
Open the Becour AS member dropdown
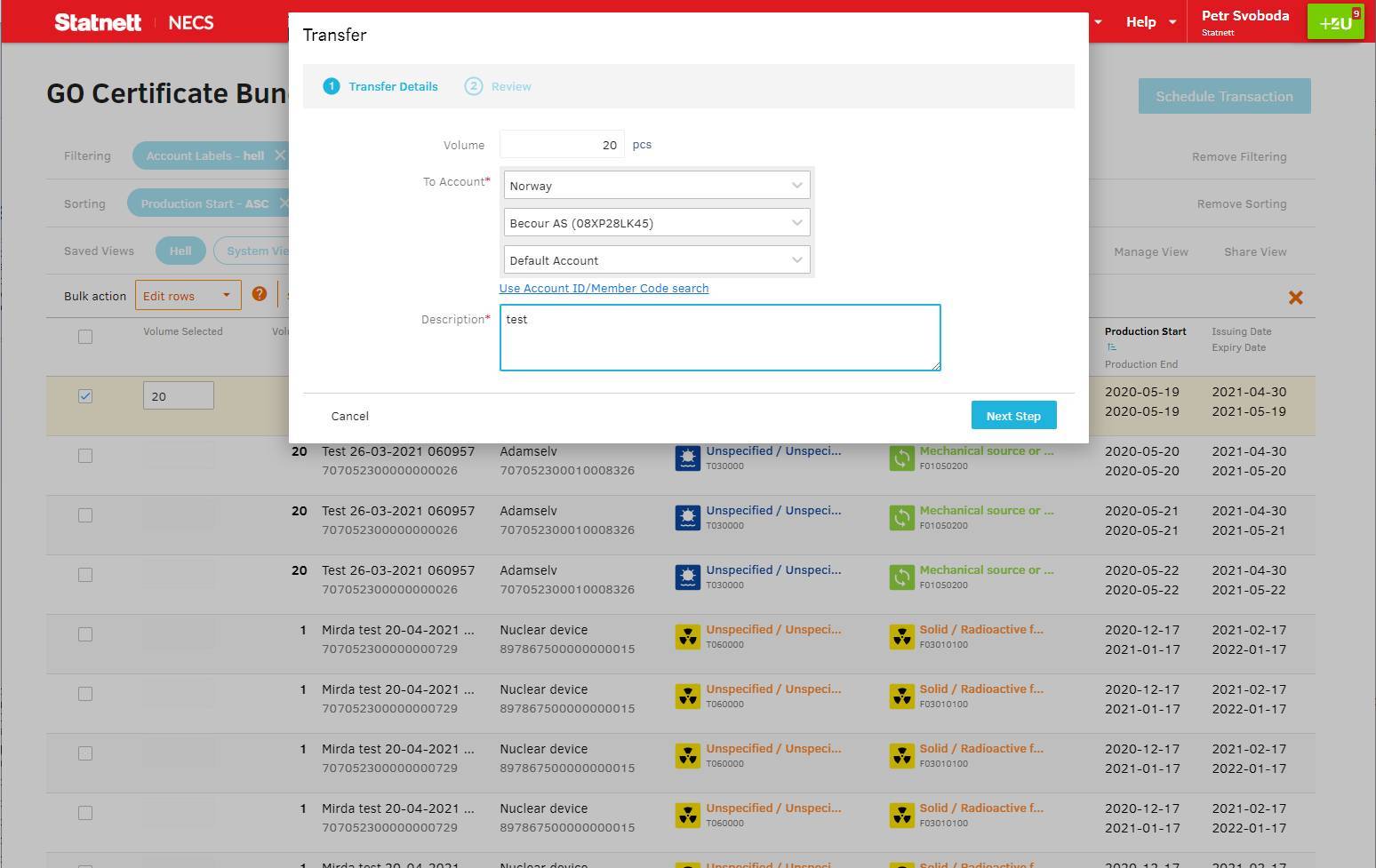pyautogui.click(x=657, y=223)
